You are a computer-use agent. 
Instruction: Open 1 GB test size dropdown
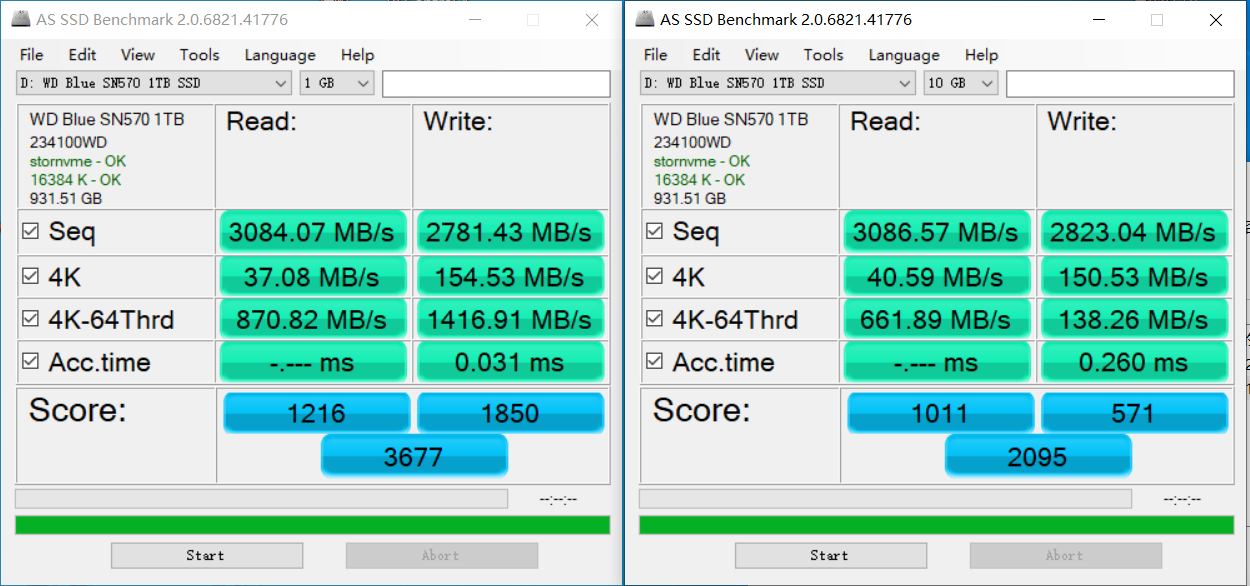(337, 83)
